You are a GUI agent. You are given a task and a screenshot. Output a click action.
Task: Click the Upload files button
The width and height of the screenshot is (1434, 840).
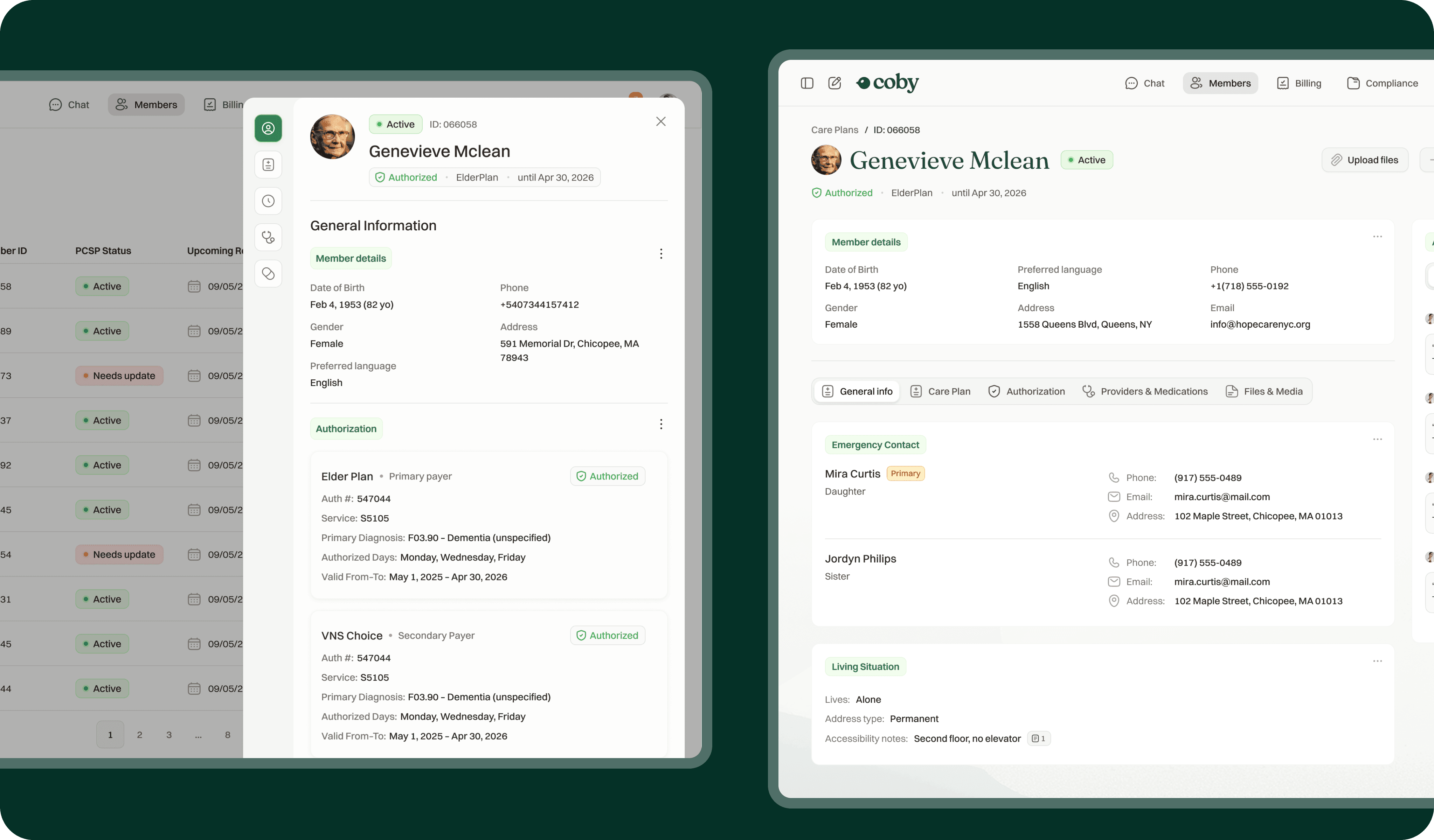1365,160
